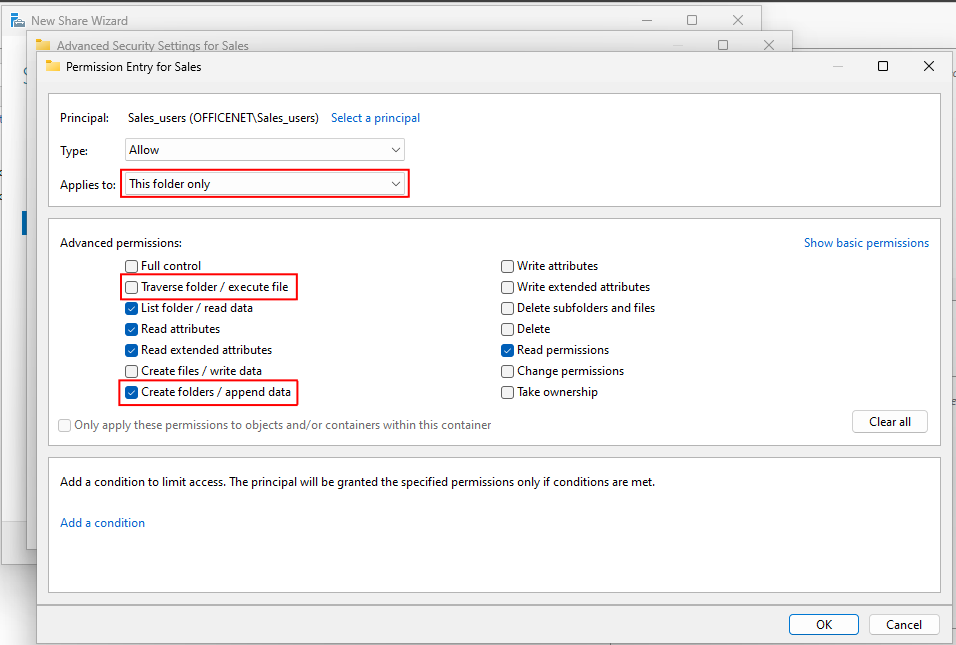Click Select a principal link
The width and height of the screenshot is (956, 645).
pyautogui.click(x=375, y=118)
